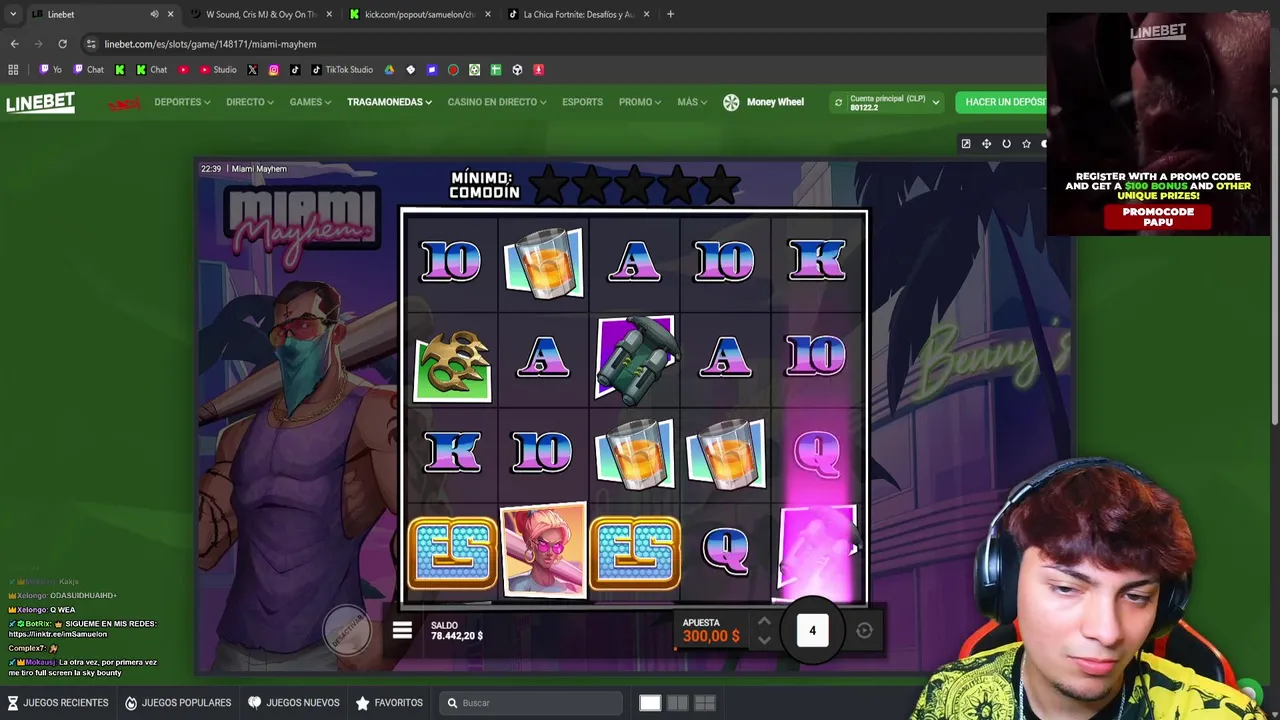Switch to kick.com popout browser tab
This screenshot has width=1280, height=720.
(420, 14)
